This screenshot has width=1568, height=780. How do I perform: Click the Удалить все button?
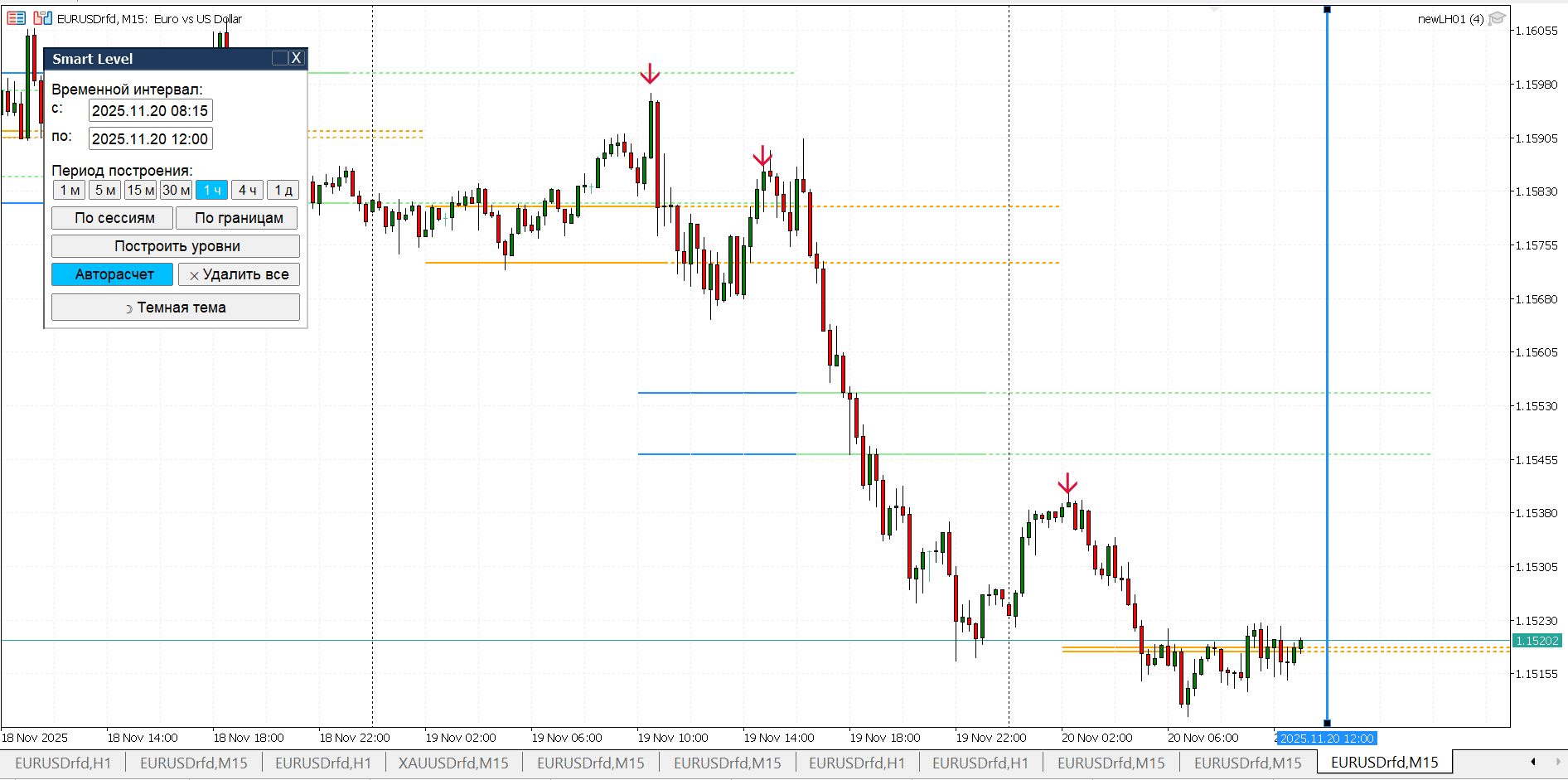[x=239, y=274]
